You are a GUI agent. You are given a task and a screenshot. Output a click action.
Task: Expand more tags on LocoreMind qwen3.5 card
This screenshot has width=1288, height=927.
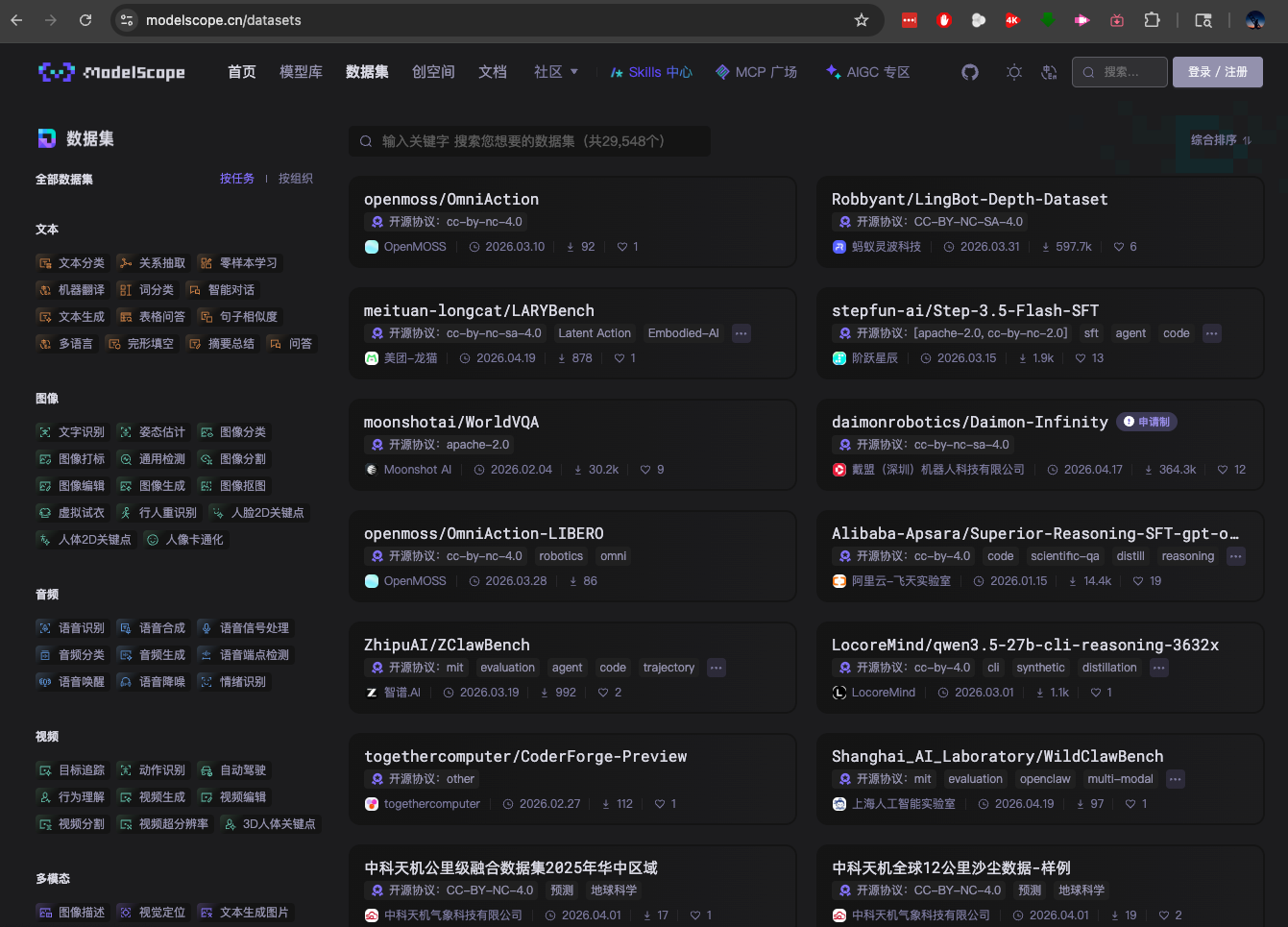click(x=1159, y=668)
